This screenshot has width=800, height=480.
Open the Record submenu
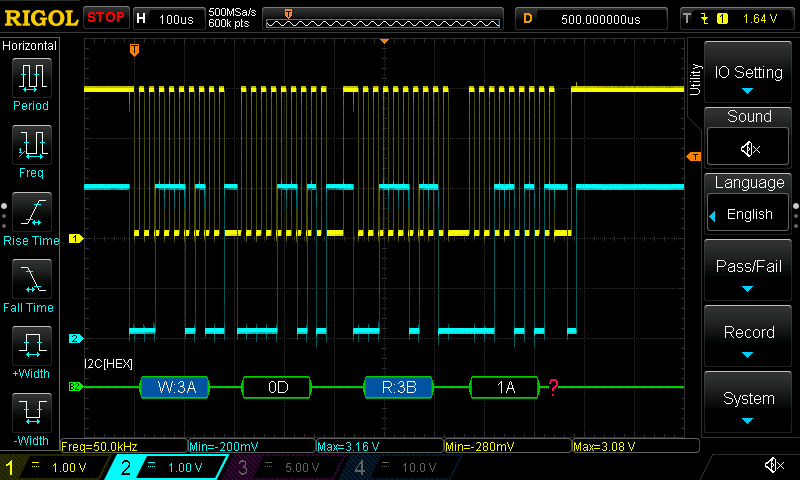(748, 336)
